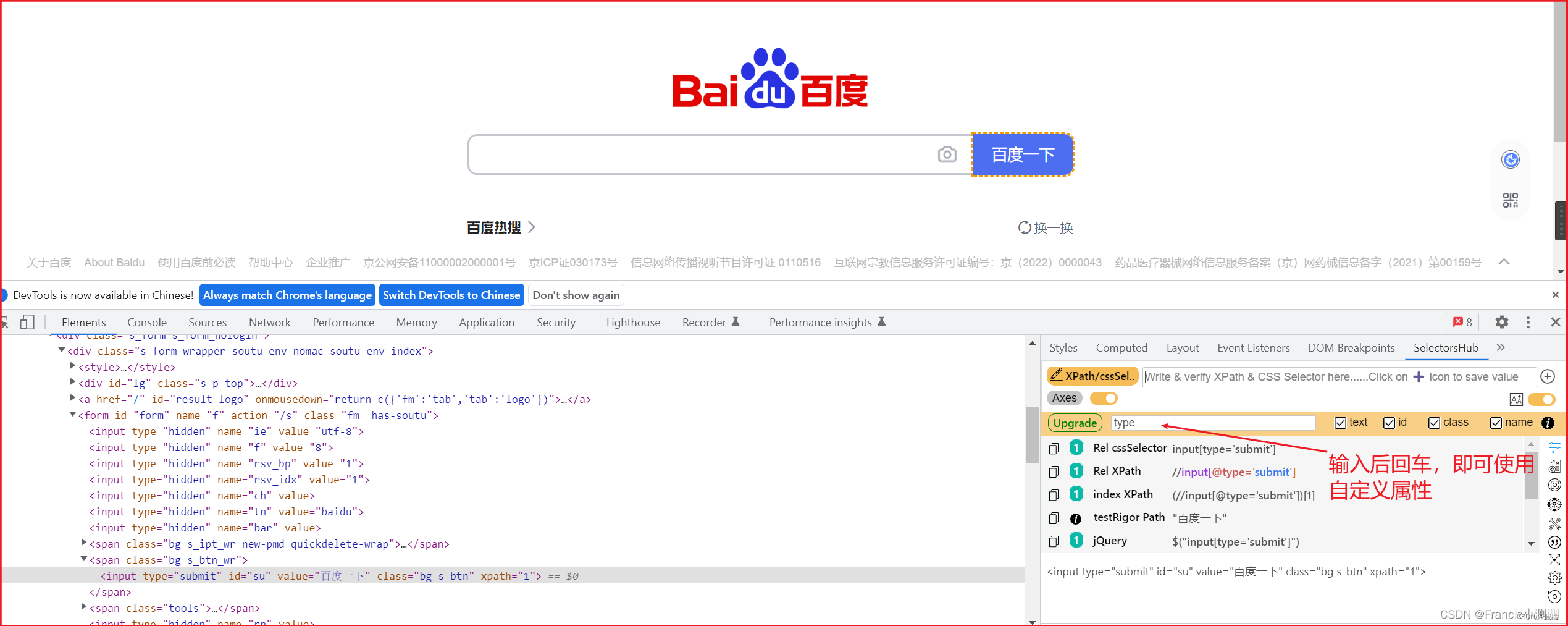Click the camera image-search icon
1568x626 pixels.
pos(947,154)
